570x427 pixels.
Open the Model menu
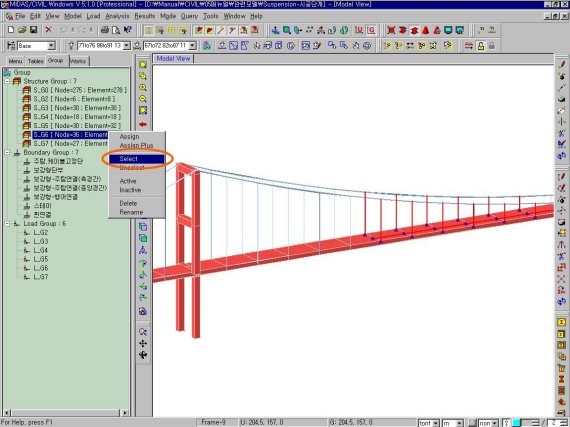coord(73,16)
